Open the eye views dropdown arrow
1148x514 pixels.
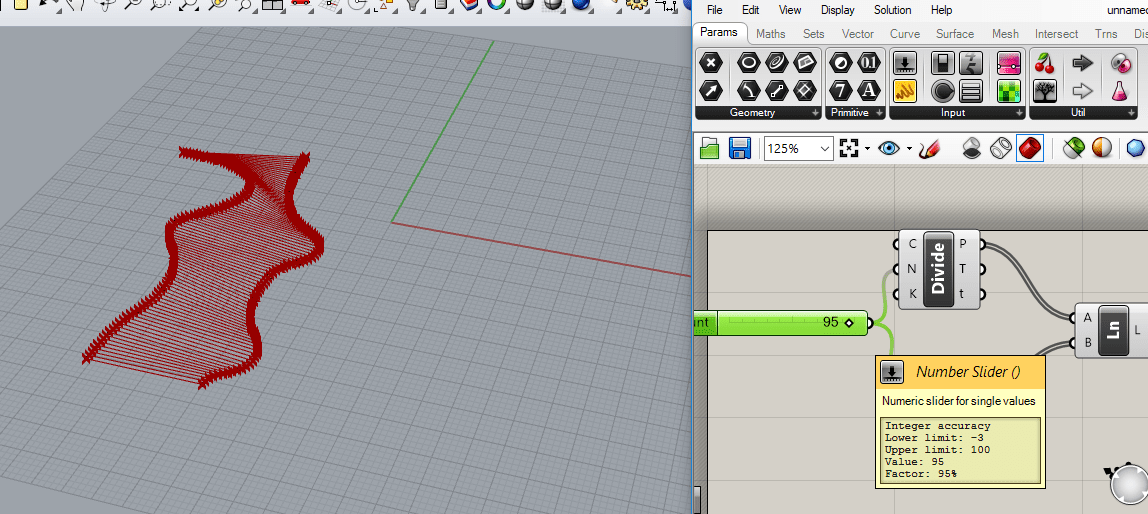pos(909,149)
